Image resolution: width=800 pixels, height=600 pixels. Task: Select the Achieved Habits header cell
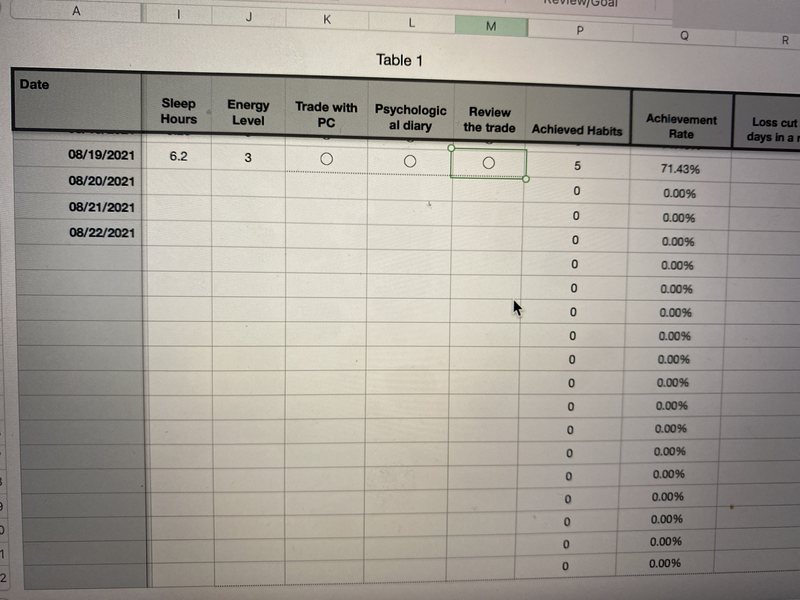click(x=577, y=129)
